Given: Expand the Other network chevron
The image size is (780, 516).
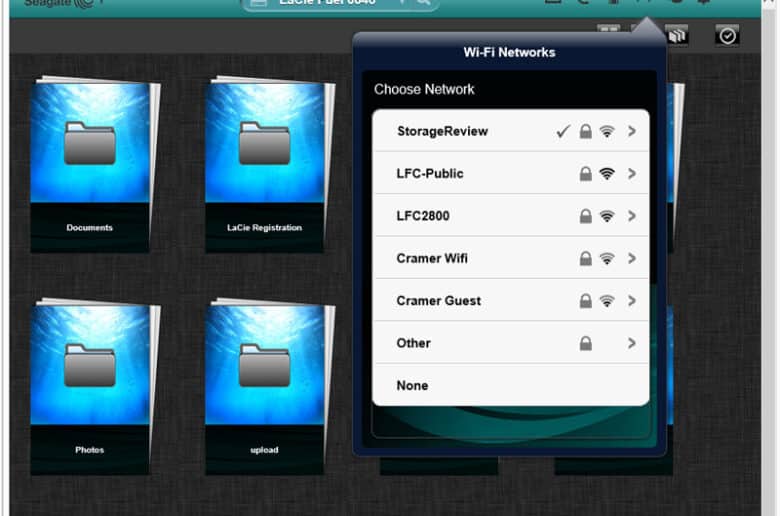Looking at the screenshot, I should [x=632, y=343].
